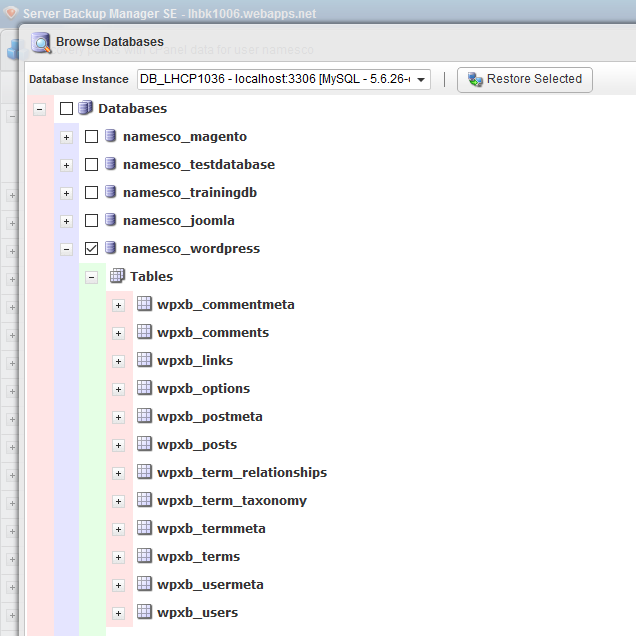Viewport: 636px width, 636px height.
Task: Expand the wpxb_term_taxonomy table node
Action: pyautogui.click(x=118, y=501)
